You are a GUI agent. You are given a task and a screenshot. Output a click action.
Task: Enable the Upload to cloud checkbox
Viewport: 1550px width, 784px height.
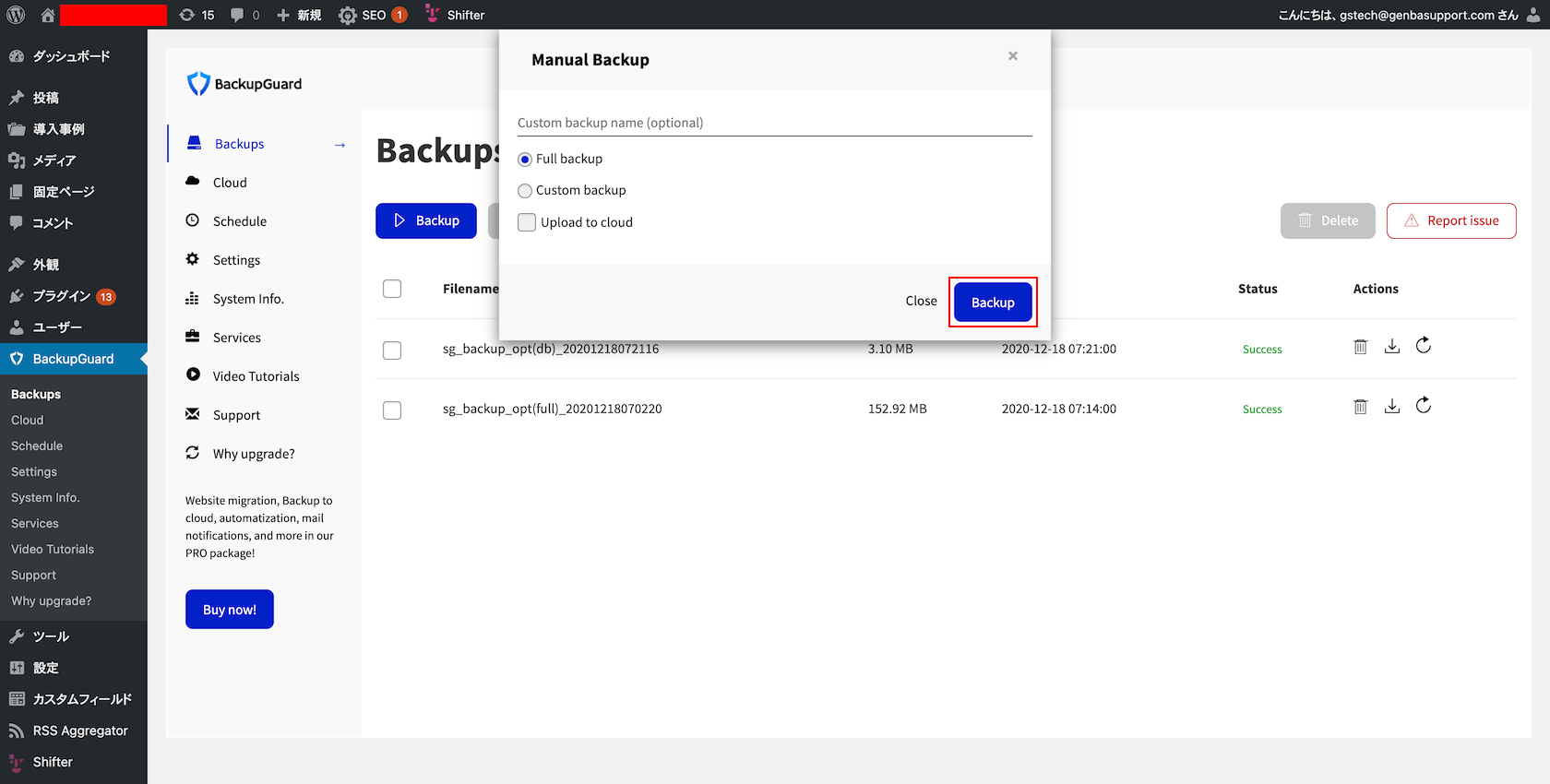coord(527,222)
